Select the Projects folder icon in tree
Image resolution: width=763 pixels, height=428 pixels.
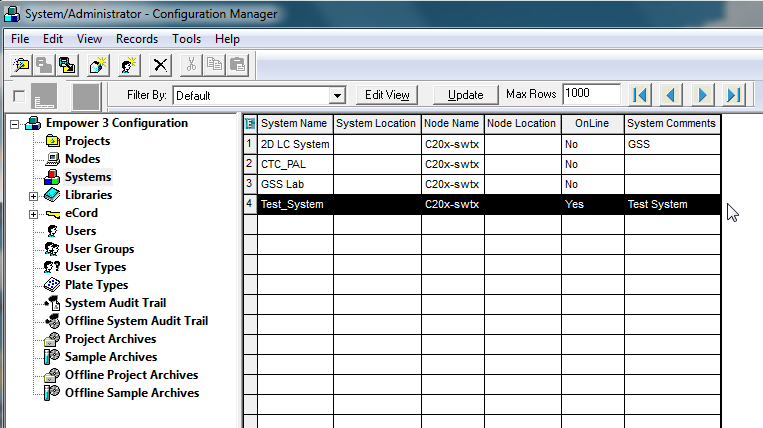pos(53,141)
